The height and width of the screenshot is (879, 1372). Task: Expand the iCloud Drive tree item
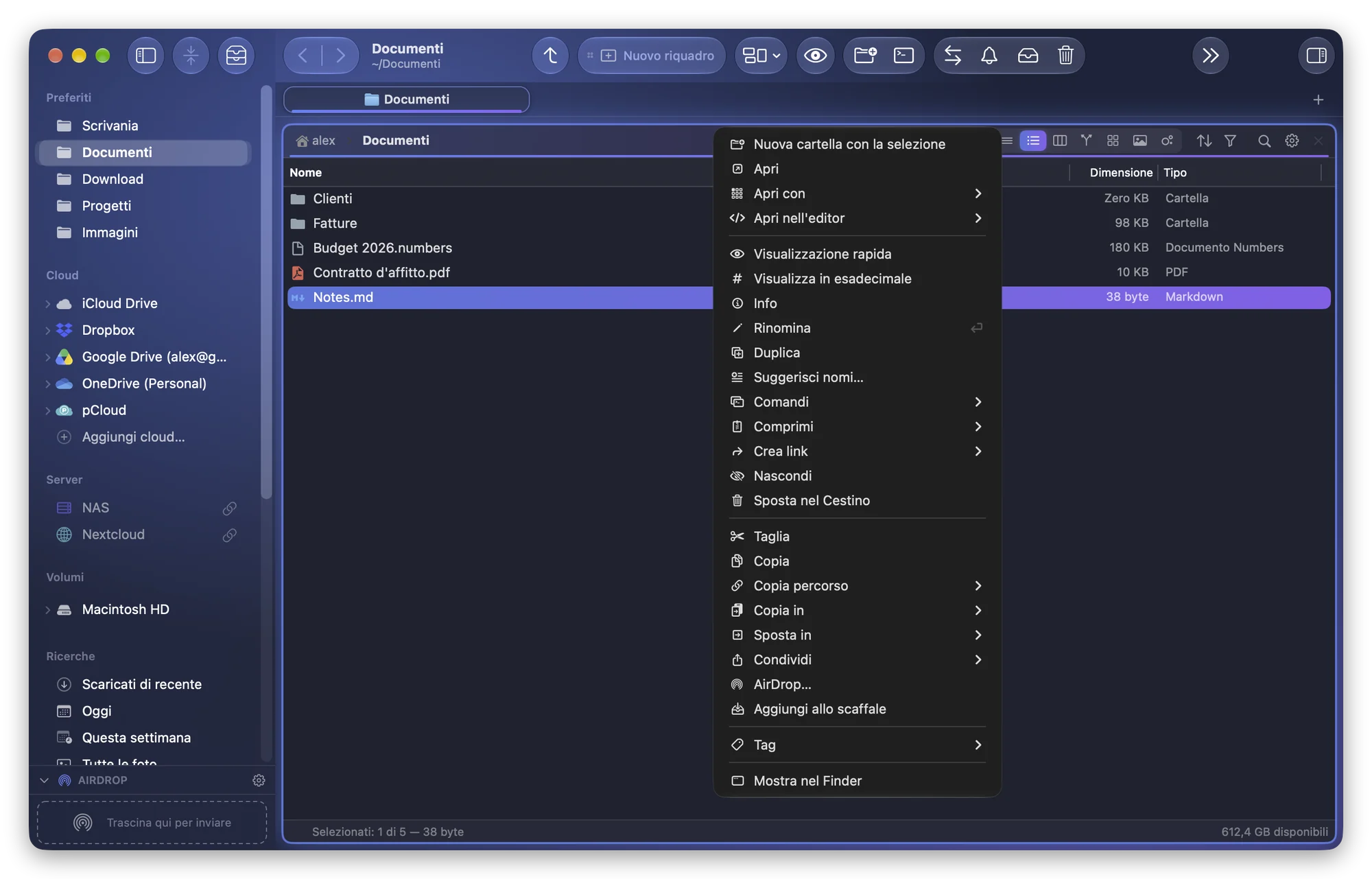(47, 304)
